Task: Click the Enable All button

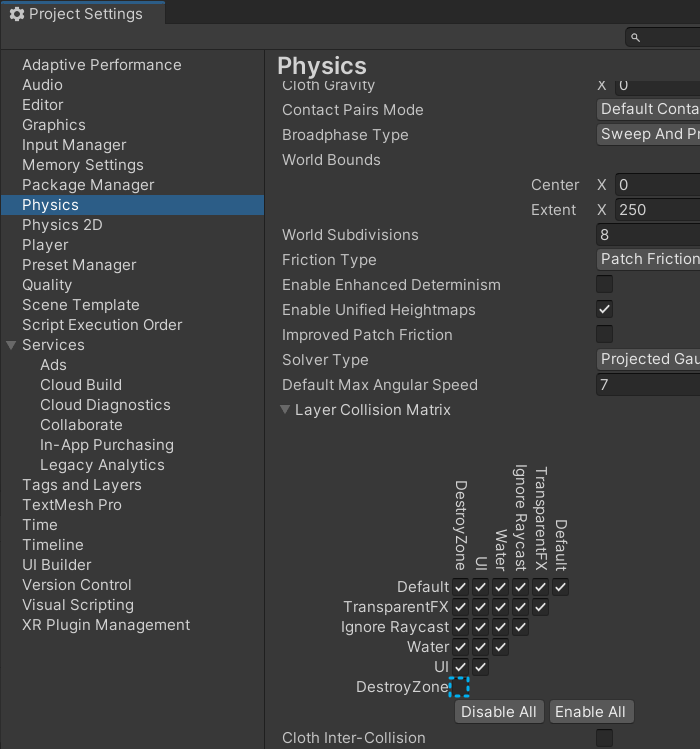Action: pyautogui.click(x=591, y=712)
